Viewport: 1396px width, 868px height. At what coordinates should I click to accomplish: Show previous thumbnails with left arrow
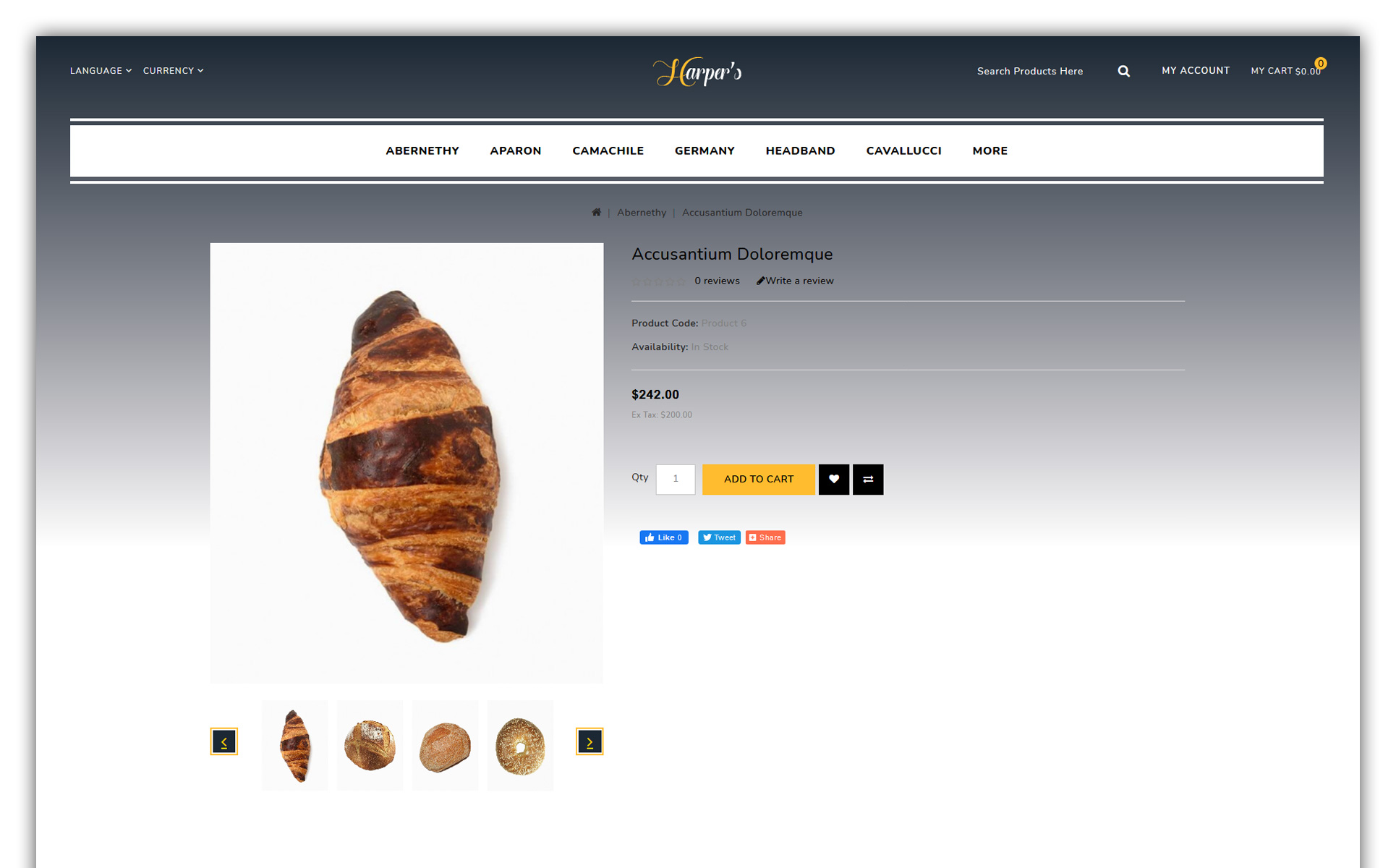pyautogui.click(x=224, y=741)
